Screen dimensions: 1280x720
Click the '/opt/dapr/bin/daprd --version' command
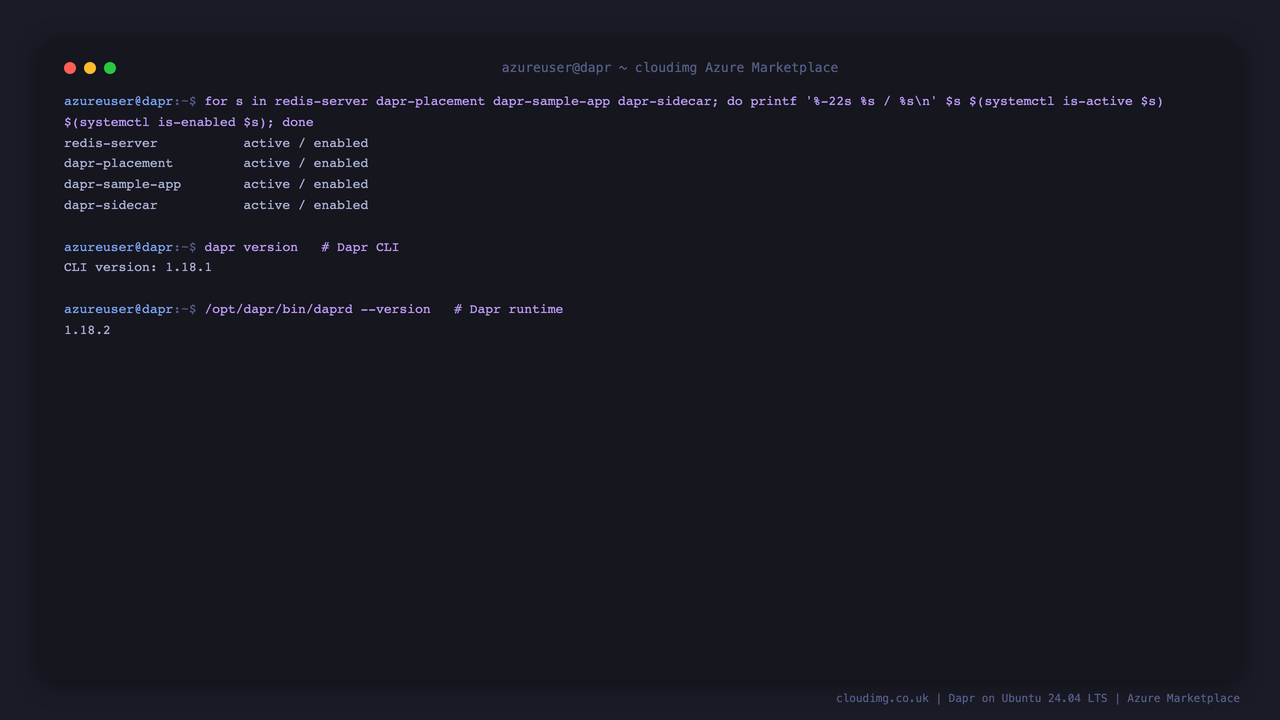tap(317, 309)
